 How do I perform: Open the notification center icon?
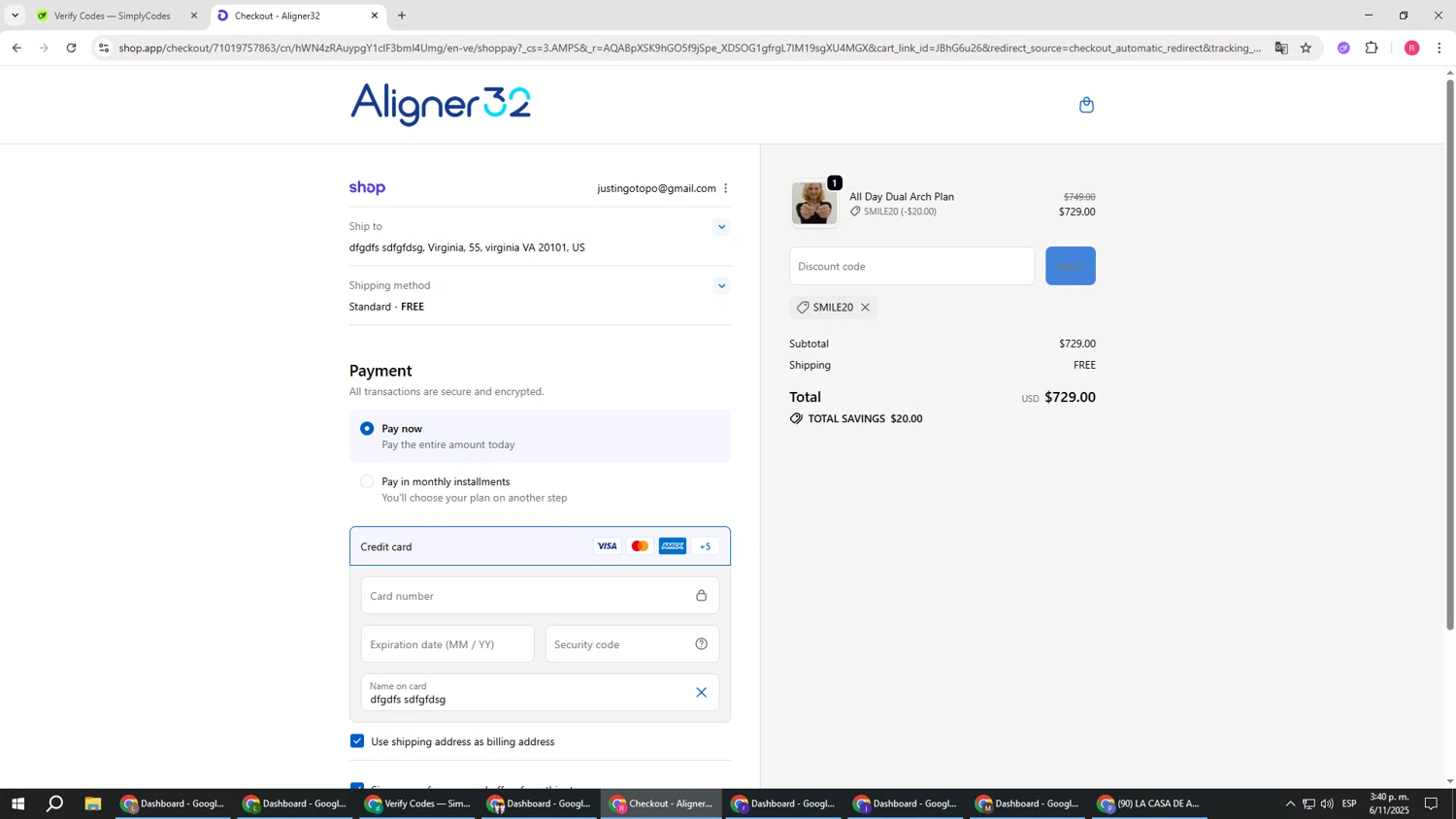(x=1431, y=803)
